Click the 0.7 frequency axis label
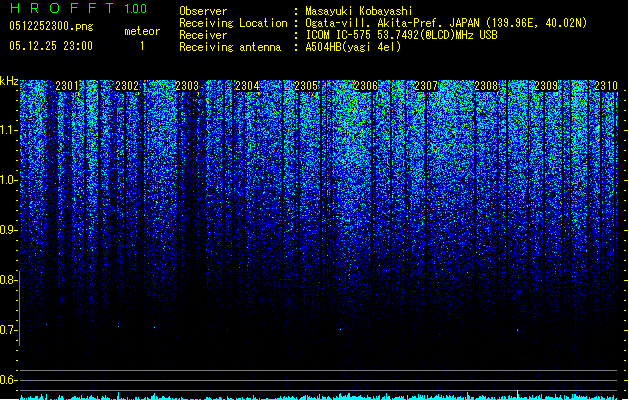 pyautogui.click(x=7, y=330)
